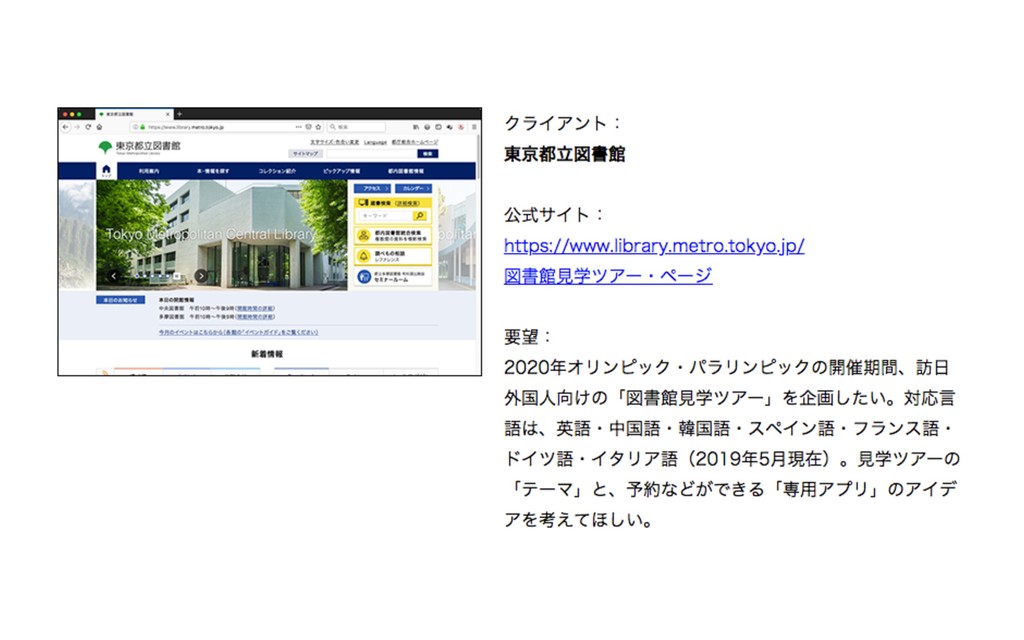Bookmark the page with the star icon
Viewport: 1024px width, 640px height.
click(318, 127)
